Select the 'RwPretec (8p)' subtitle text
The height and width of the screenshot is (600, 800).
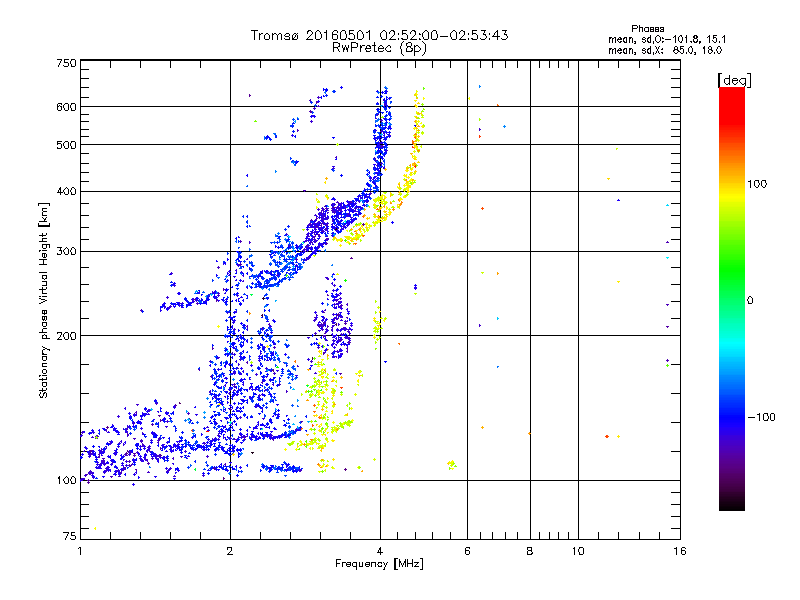[x=379, y=48]
